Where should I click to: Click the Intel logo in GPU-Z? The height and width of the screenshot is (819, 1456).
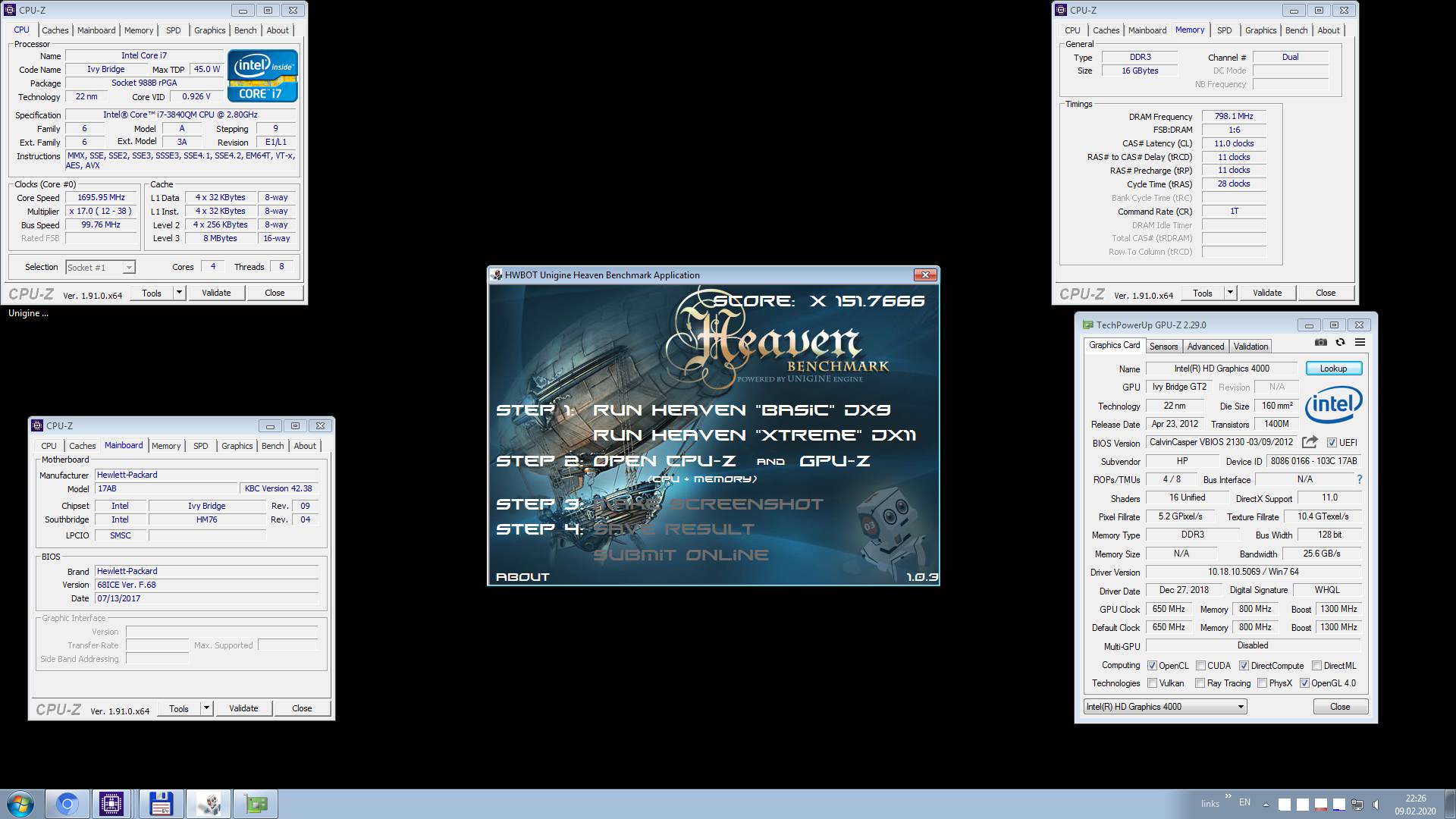pos(1333,406)
